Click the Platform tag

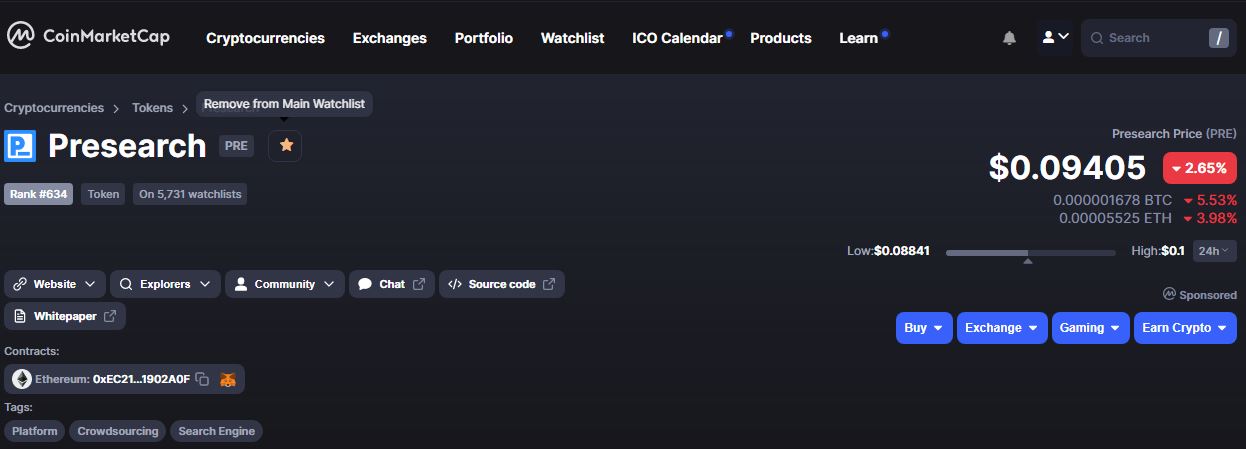tap(35, 431)
